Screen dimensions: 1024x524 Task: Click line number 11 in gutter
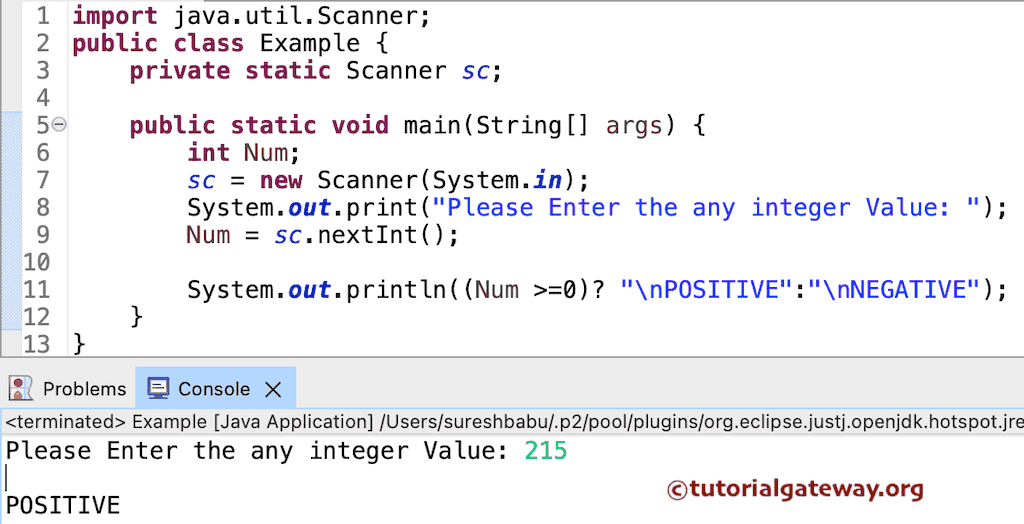point(37,289)
